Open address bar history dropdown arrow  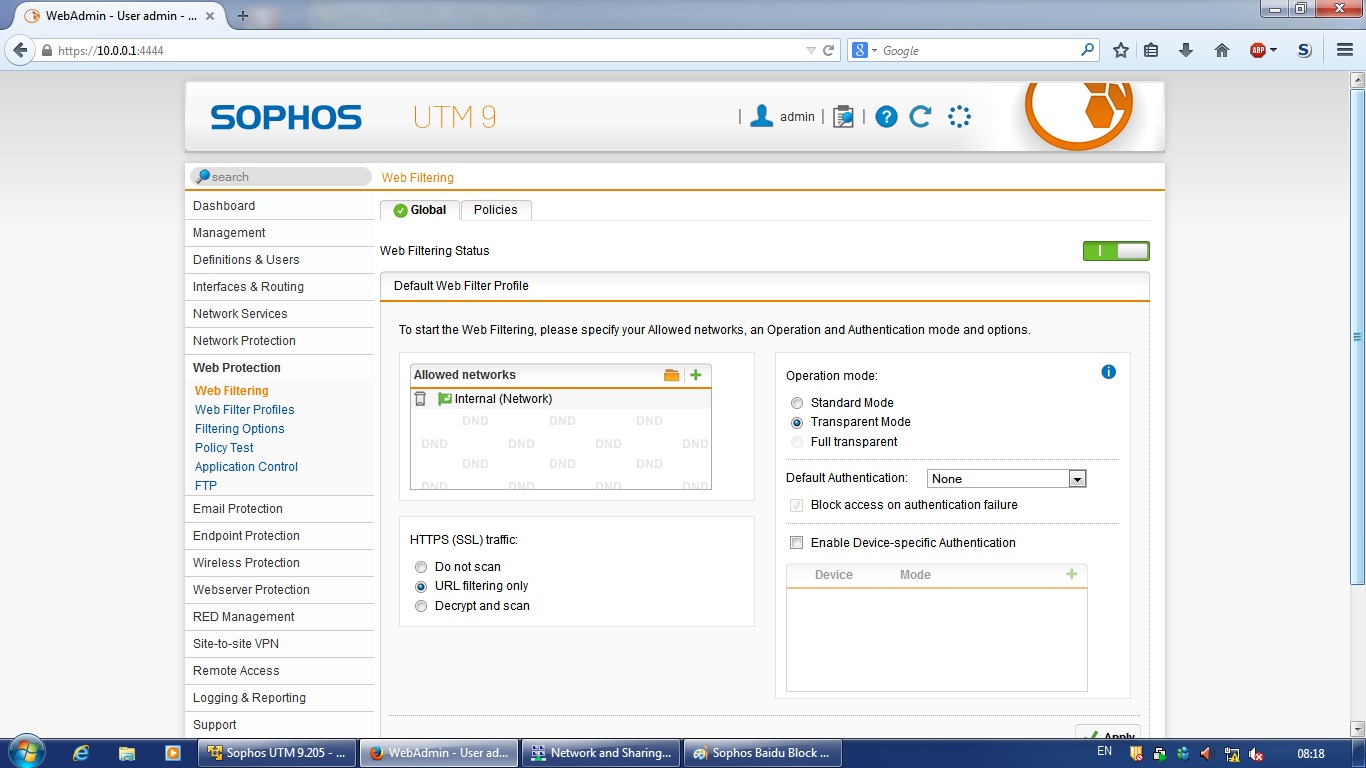click(x=811, y=50)
